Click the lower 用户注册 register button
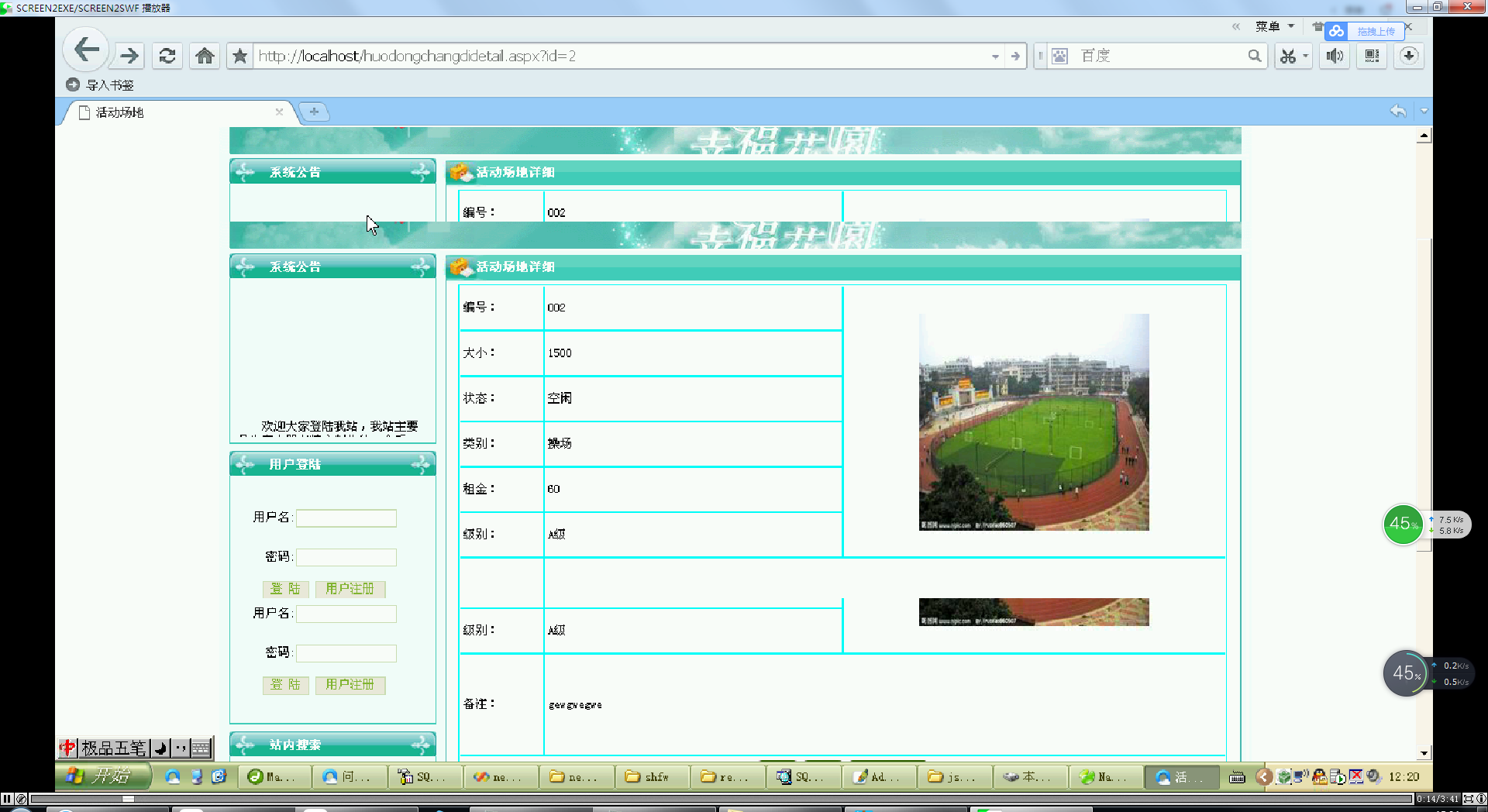Image resolution: width=1488 pixels, height=812 pixels. click(x=350, y=685)
